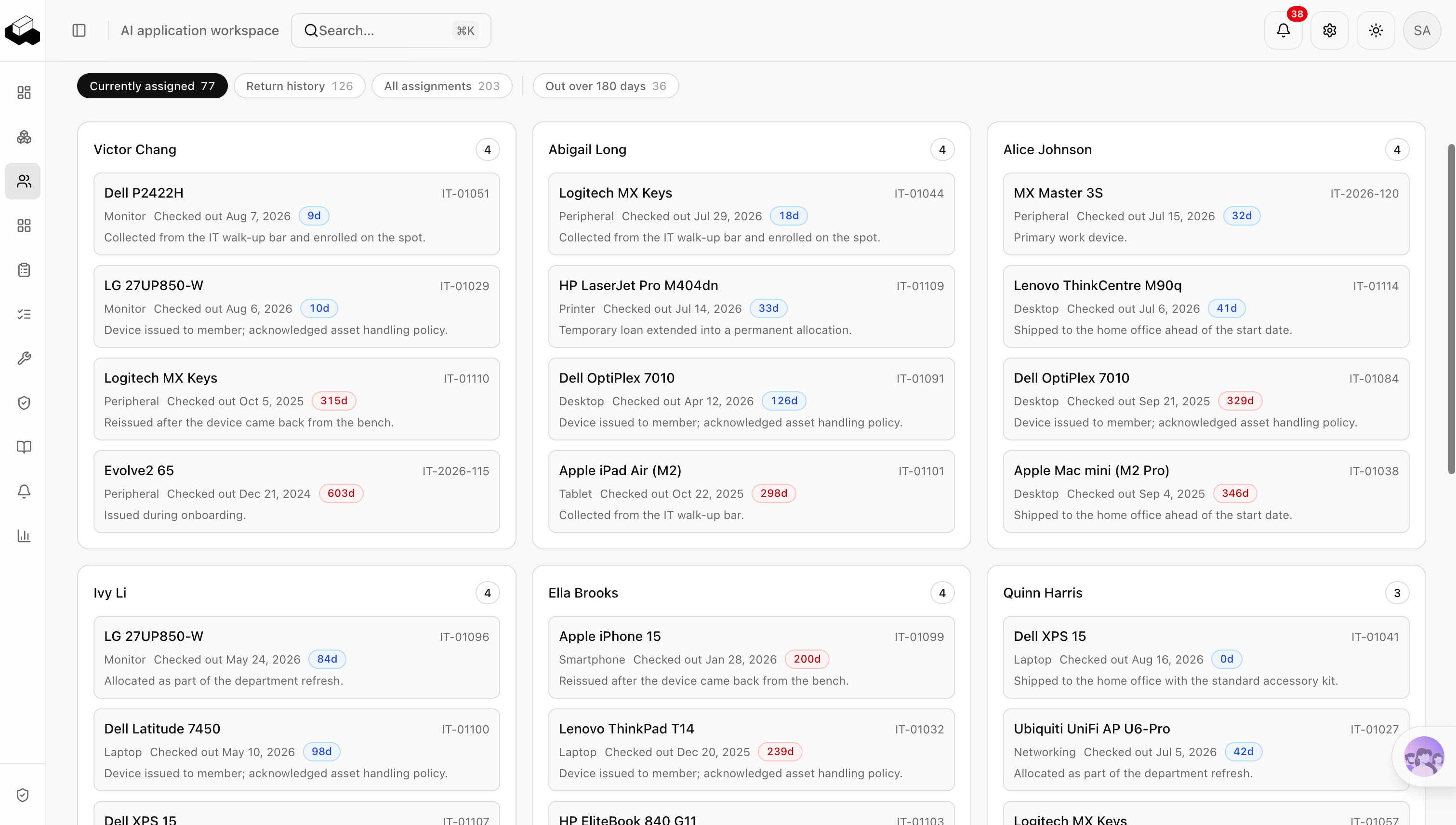The height and width of the screenshot is (825, 1456).
Task: Click the 346d overdue badge
Action: [1235, 493]
